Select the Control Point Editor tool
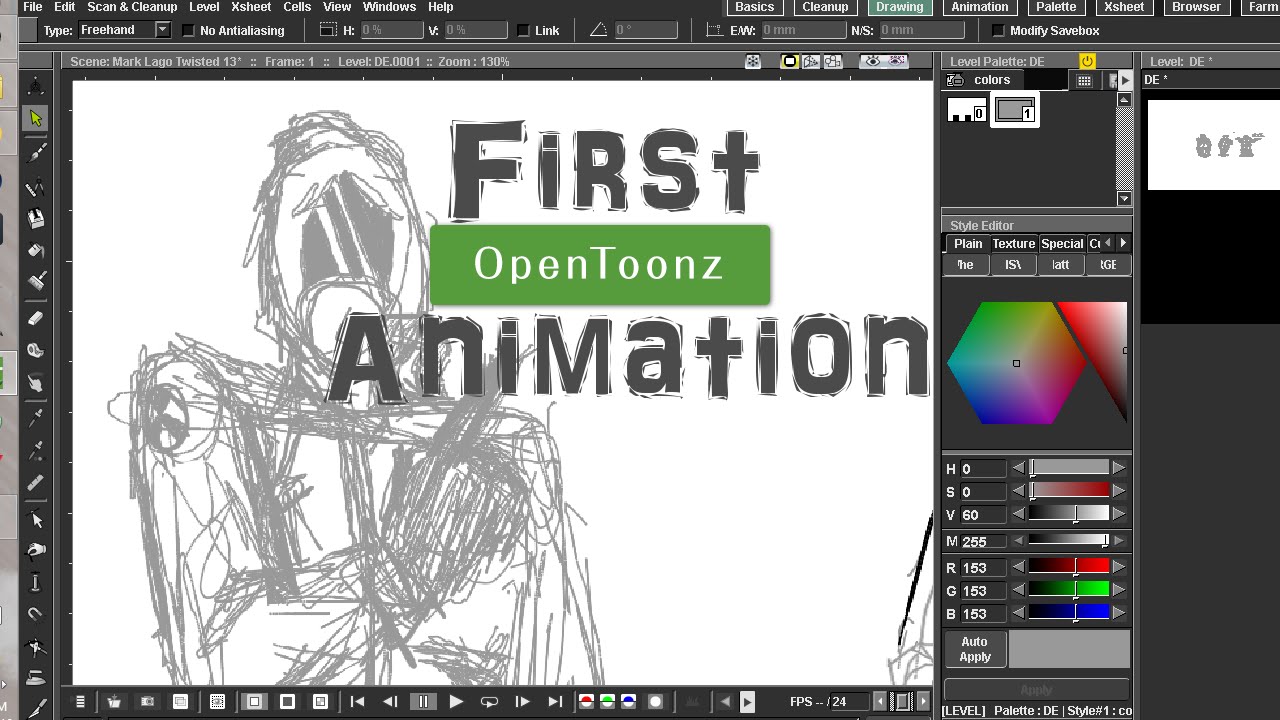Screen dimensions: 1280x720 [x=36, y=519]
